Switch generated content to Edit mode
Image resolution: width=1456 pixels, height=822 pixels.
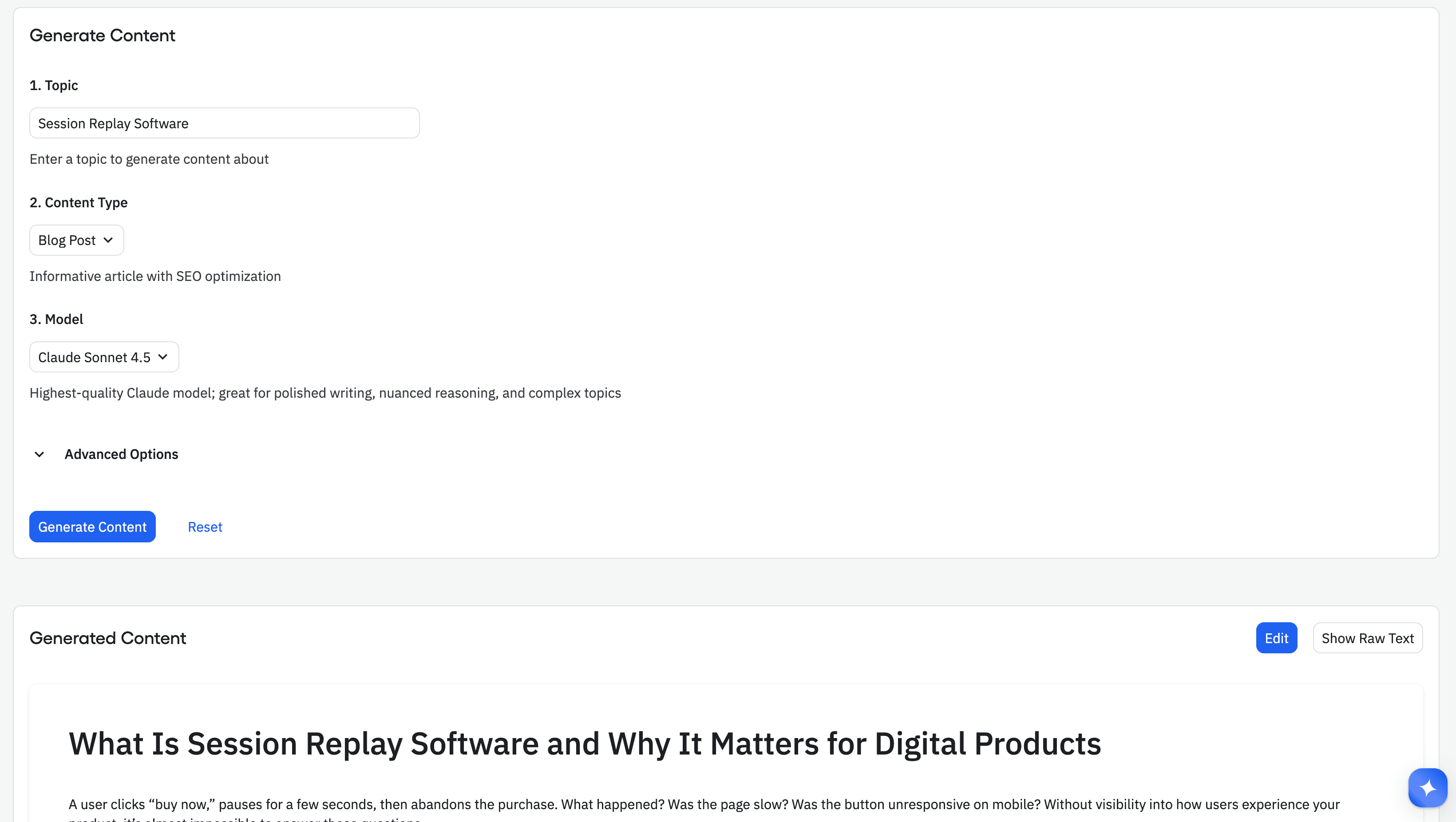[1276, 638]
